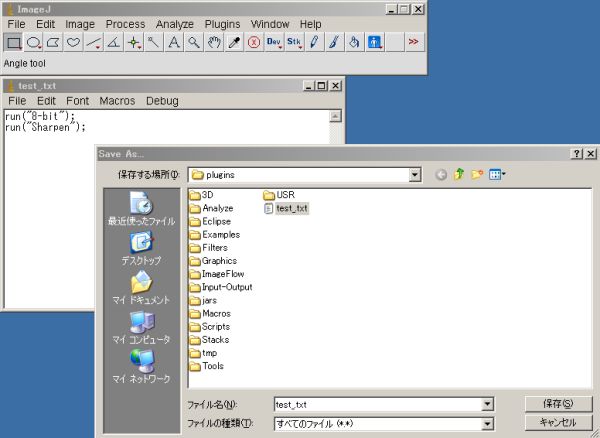Select the tmp folder
Viewport: 600px width, 438px height.
[203, 353]
